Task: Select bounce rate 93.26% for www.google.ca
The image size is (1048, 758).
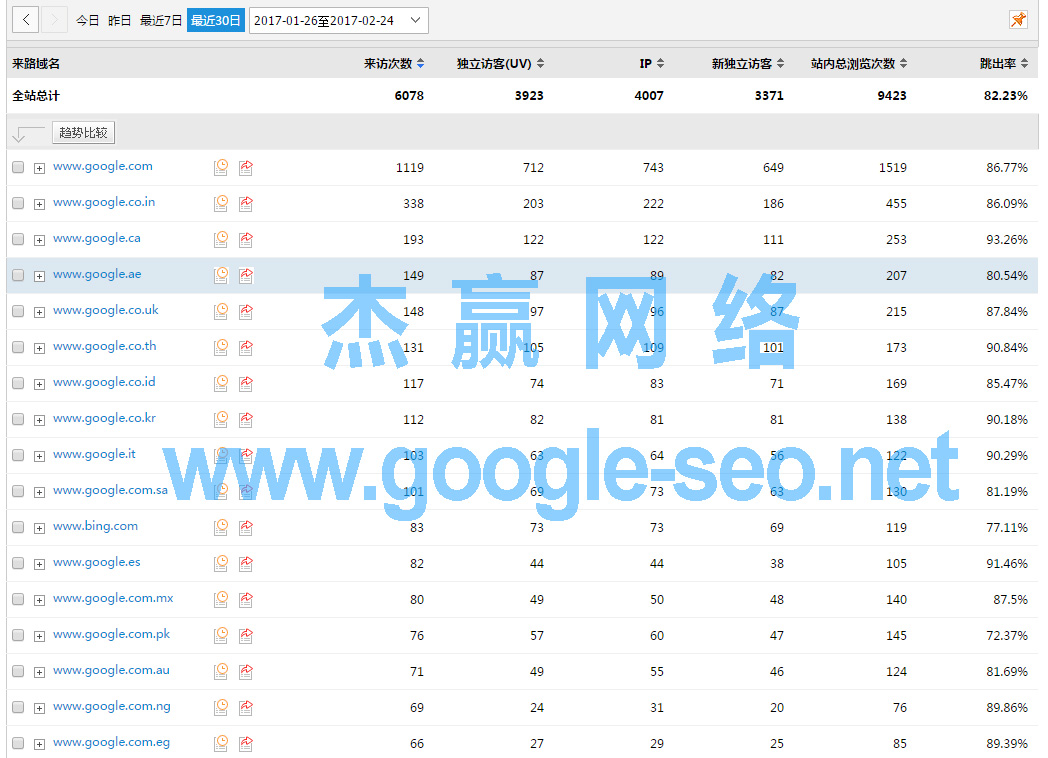Action: (x=1007, y=239)
